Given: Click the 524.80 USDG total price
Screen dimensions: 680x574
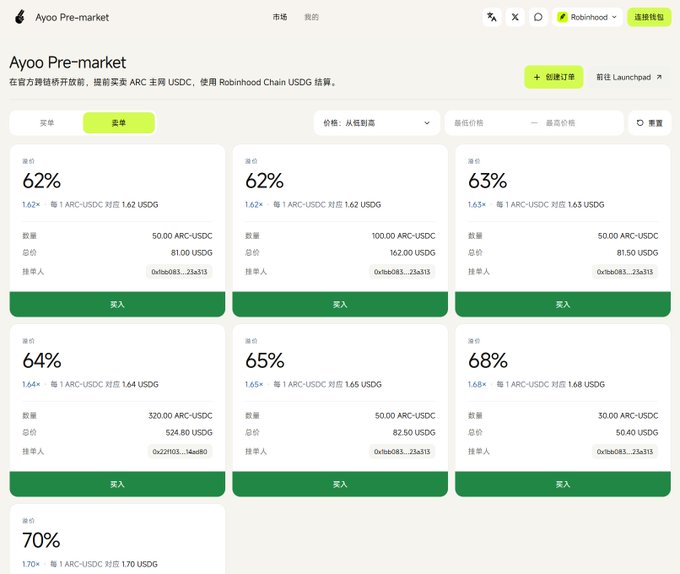Looking at the screenshot, I should pos(189,432).
